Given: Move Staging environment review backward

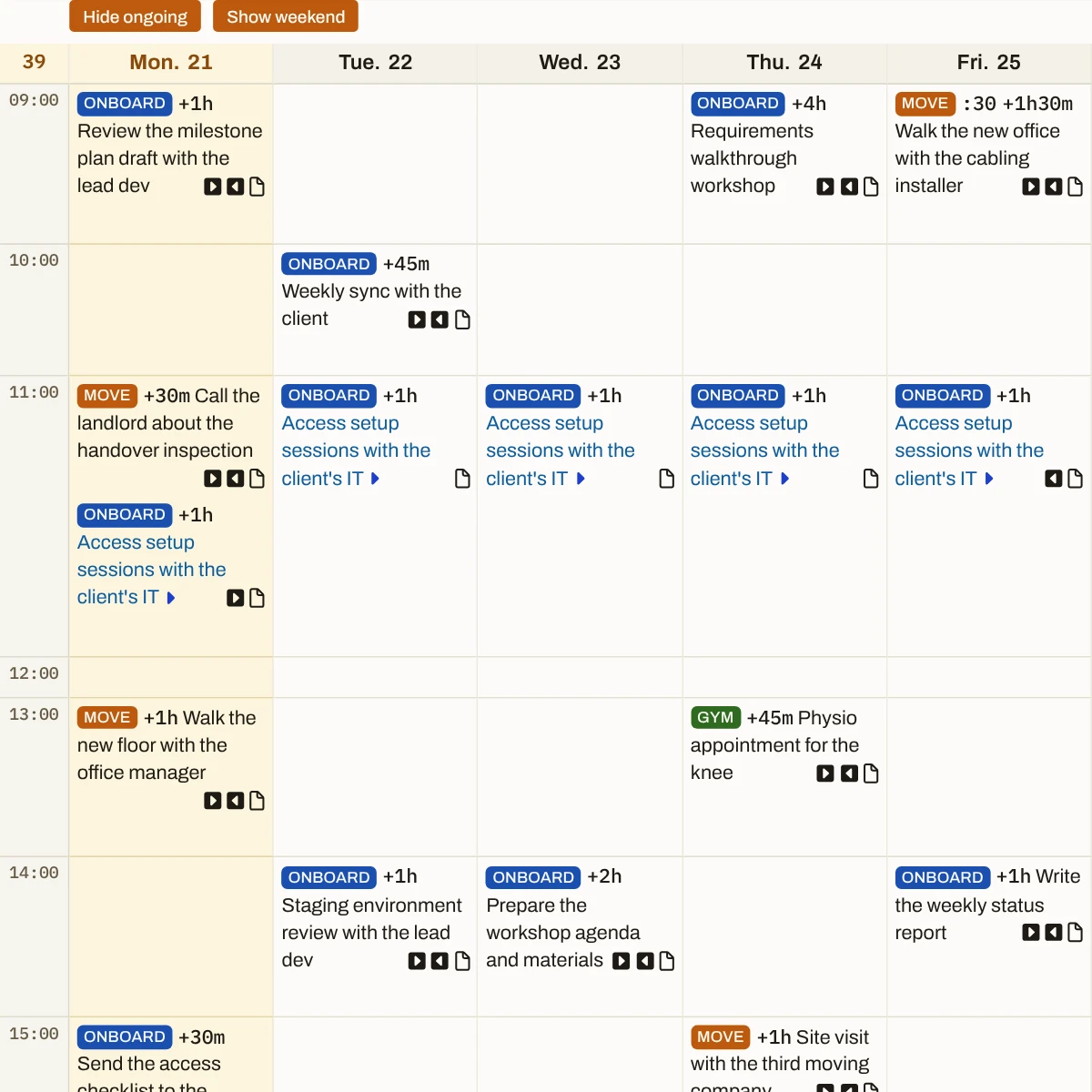Looking at the screenshot, I should pyautogui.click(x=440, y=961).
